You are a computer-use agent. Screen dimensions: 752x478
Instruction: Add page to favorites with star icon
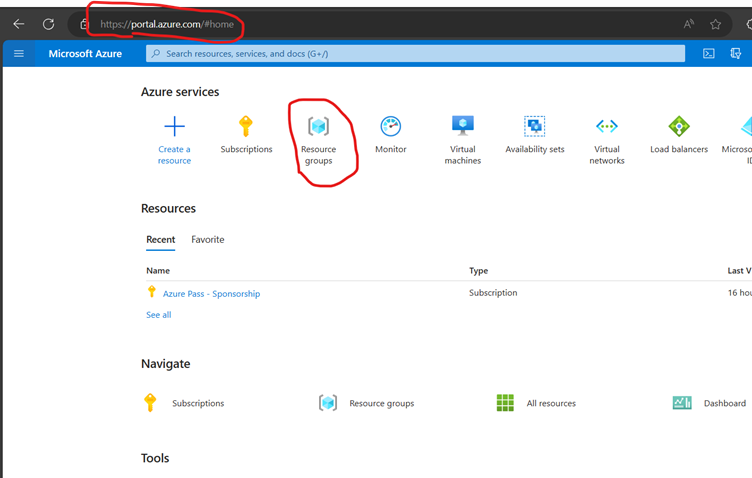[716, 24]
